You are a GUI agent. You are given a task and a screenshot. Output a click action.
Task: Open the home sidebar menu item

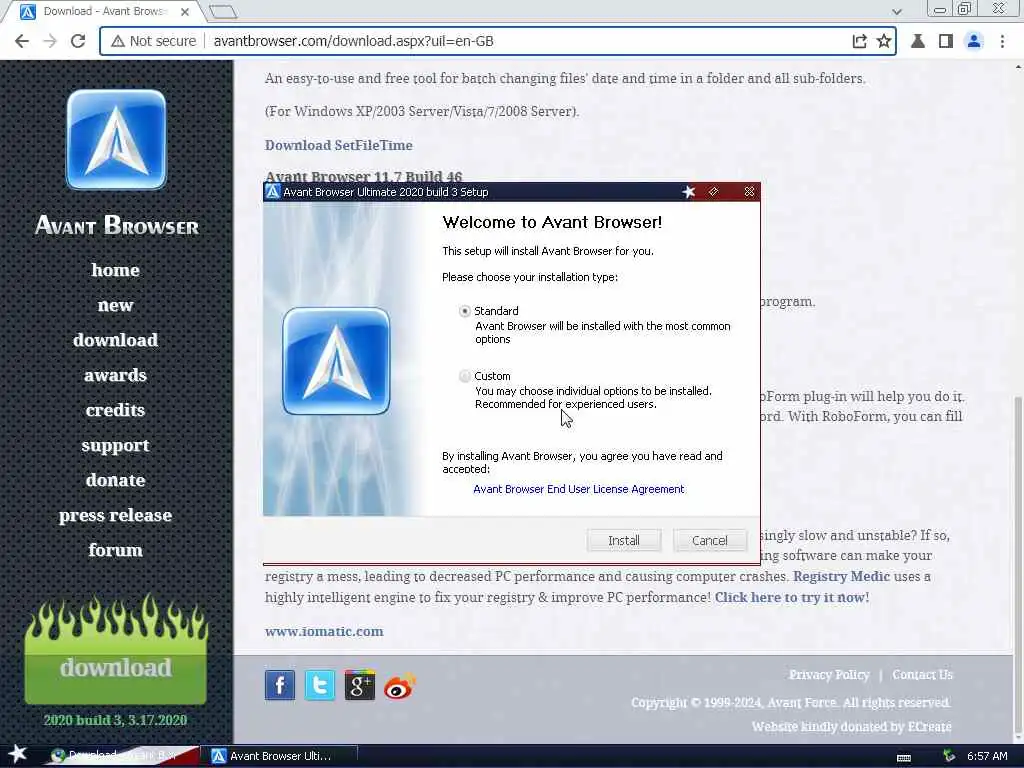pos(116,270)
